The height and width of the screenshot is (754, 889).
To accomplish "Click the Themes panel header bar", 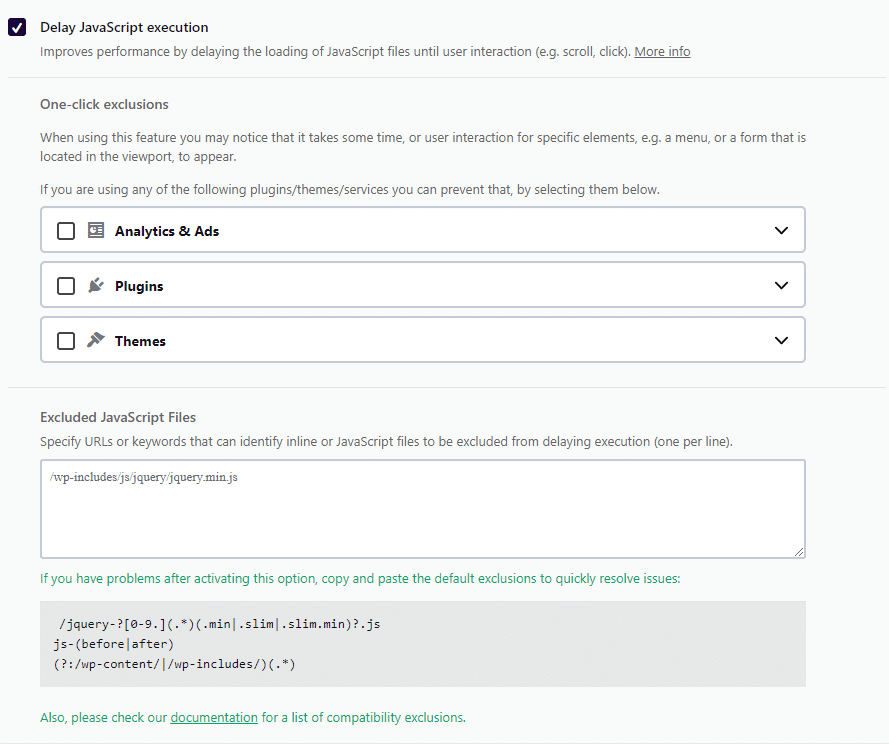I will pos(420,340).
